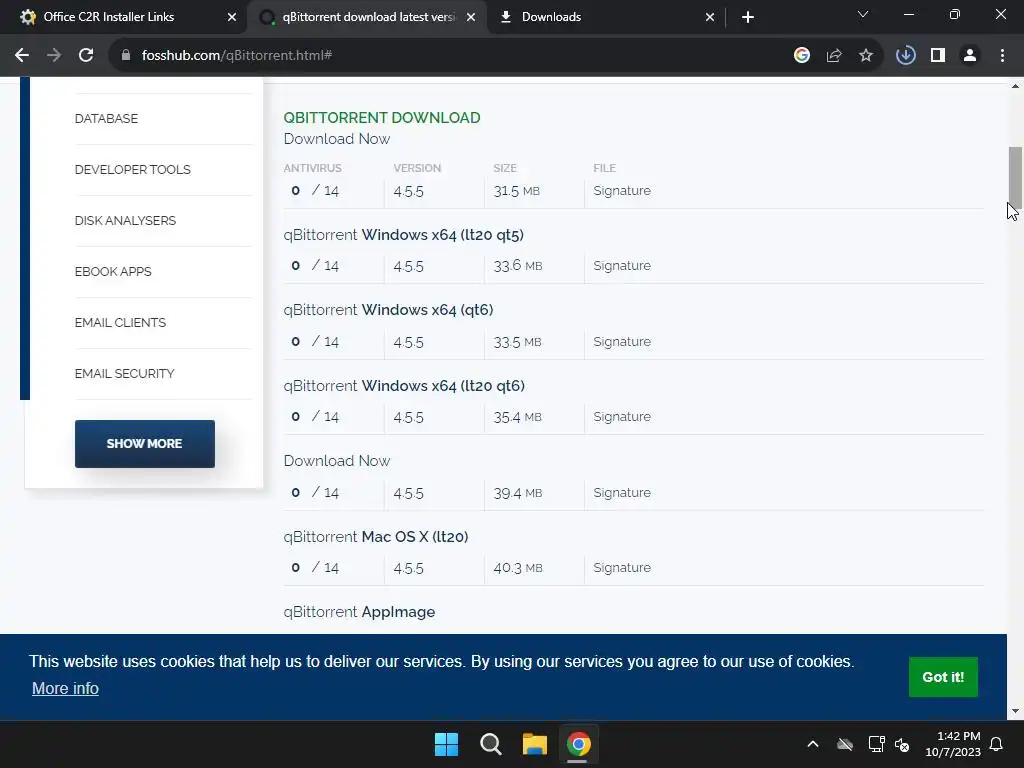Click the SHOW MORE button
Image resolution: width=1024 pixels, height=768 pixels.
144,444
